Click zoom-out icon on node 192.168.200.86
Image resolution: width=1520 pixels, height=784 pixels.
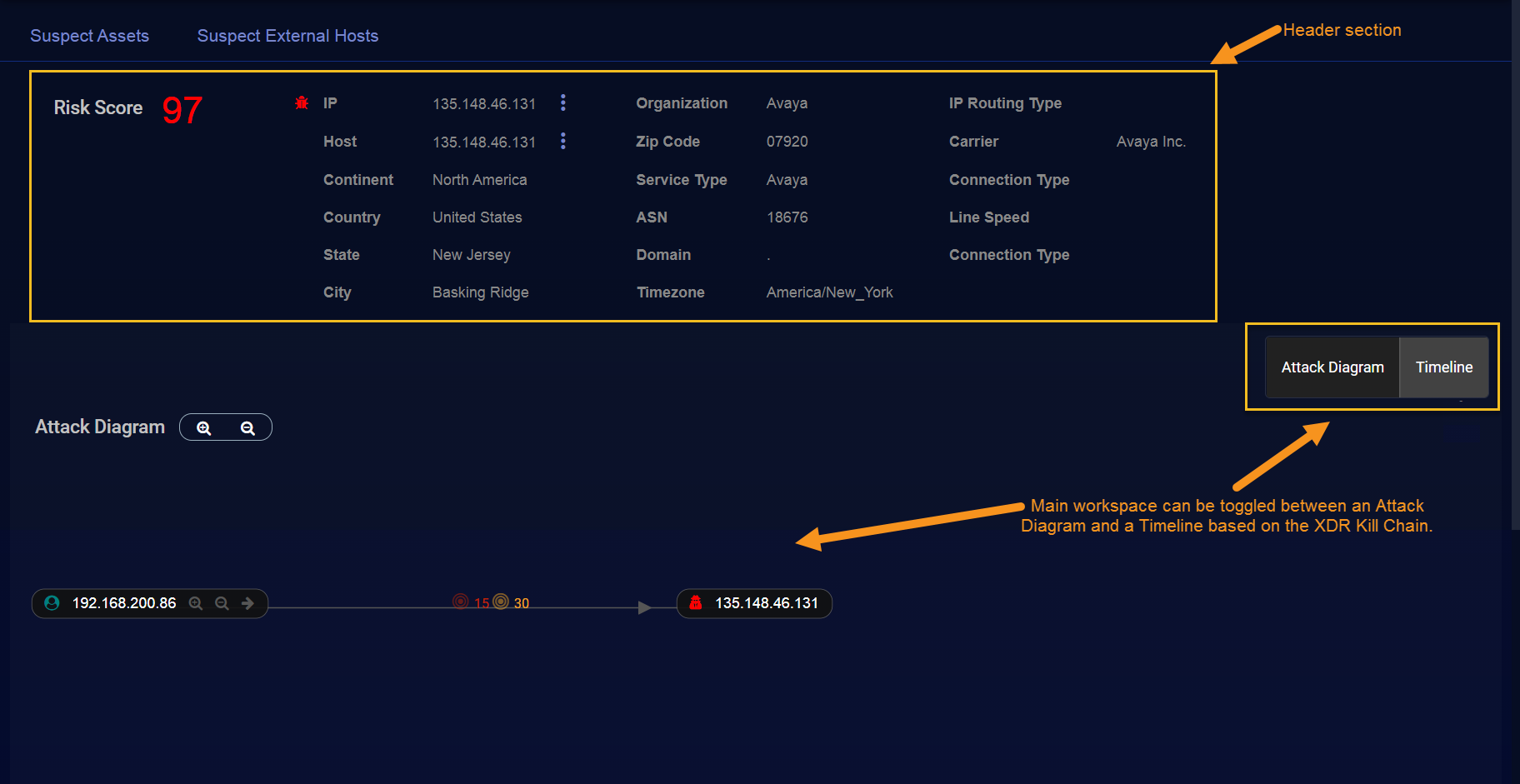[x=222, y=603]
